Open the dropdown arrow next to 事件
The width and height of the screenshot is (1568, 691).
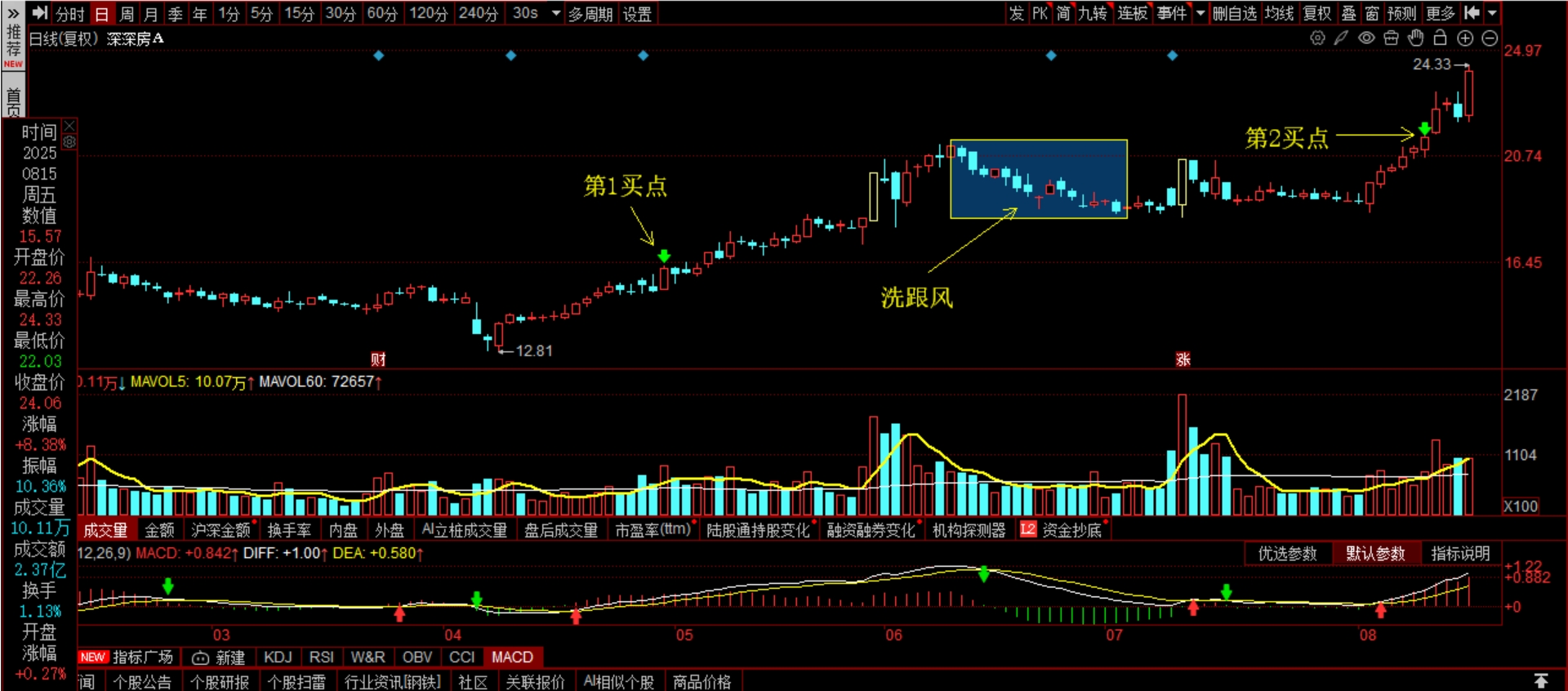click(x=1200, y=13)
